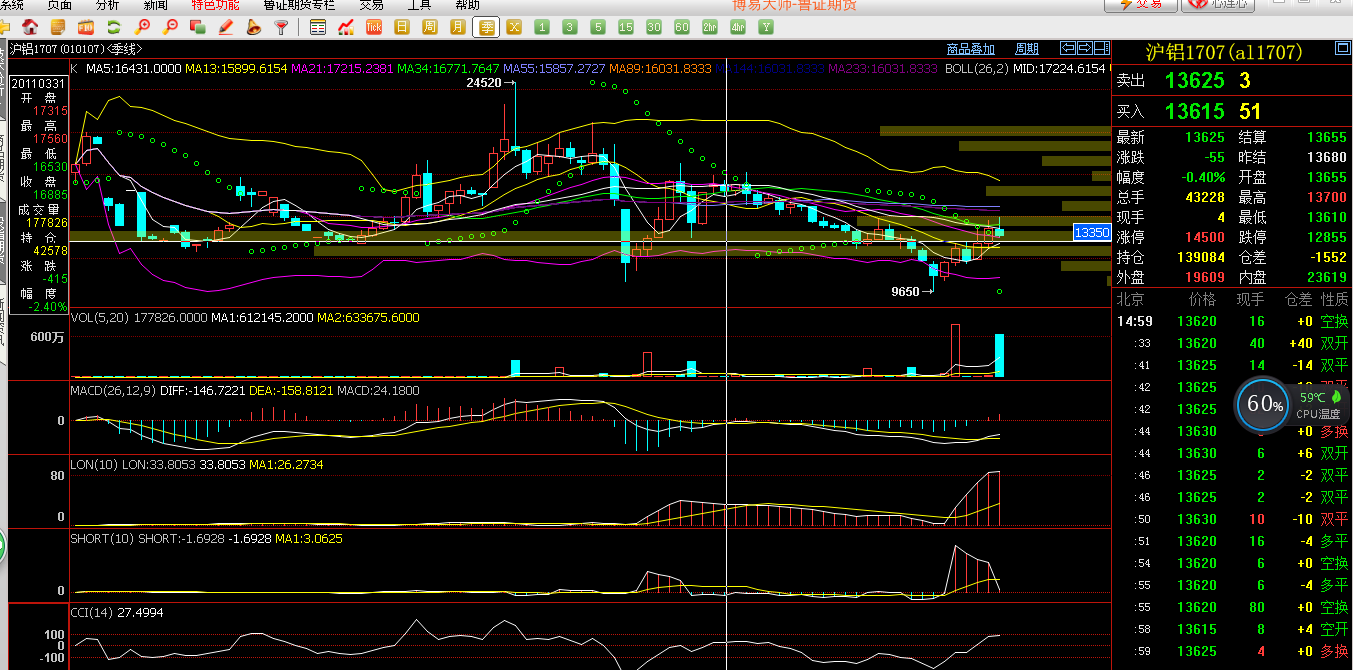Click the 14:59 tick row
The height and width of the screenshot is (670, 1353).
(x=1233, y=321)
